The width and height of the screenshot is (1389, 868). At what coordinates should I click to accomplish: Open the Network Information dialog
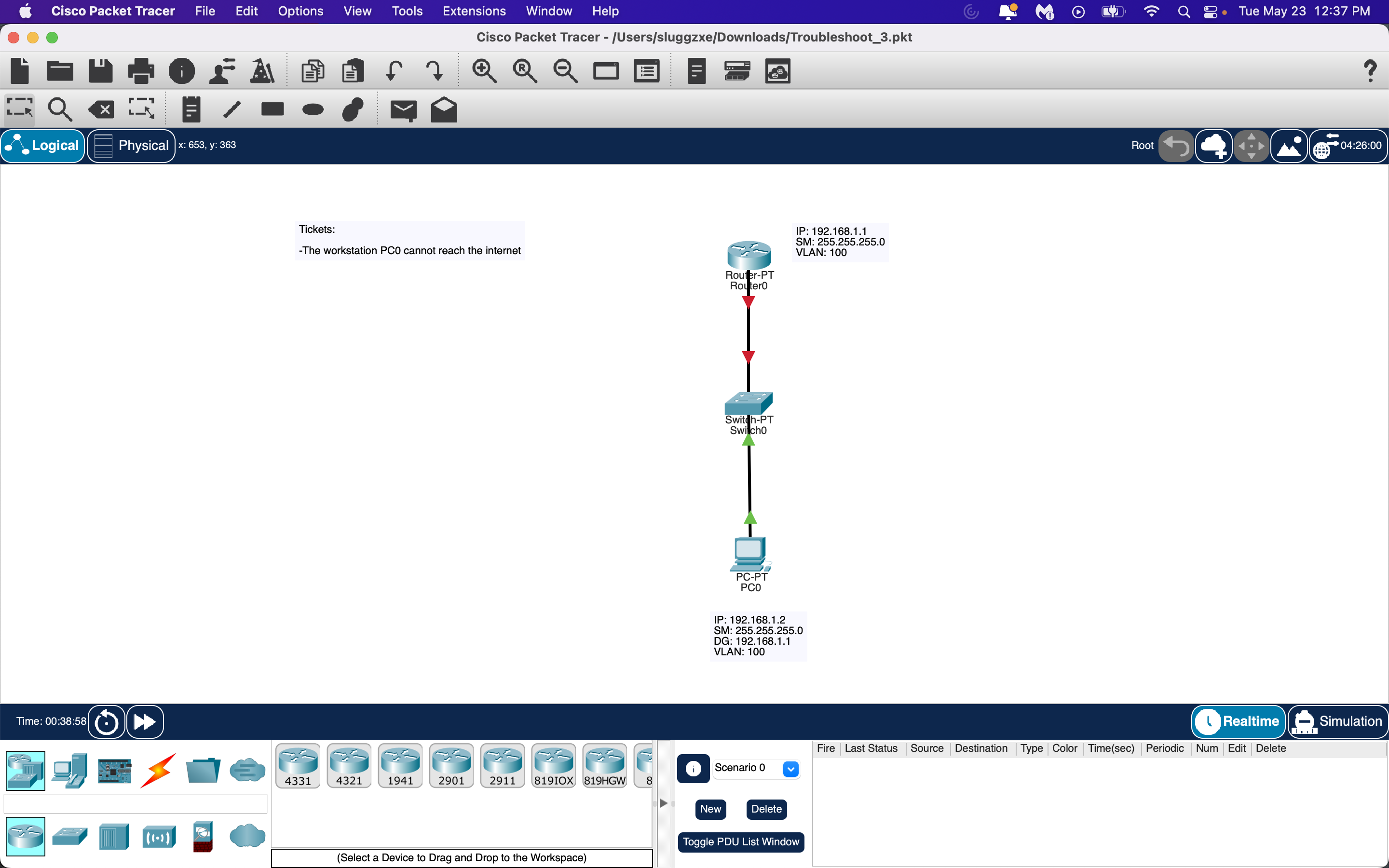pyautogui.click(x=182, y=70)
